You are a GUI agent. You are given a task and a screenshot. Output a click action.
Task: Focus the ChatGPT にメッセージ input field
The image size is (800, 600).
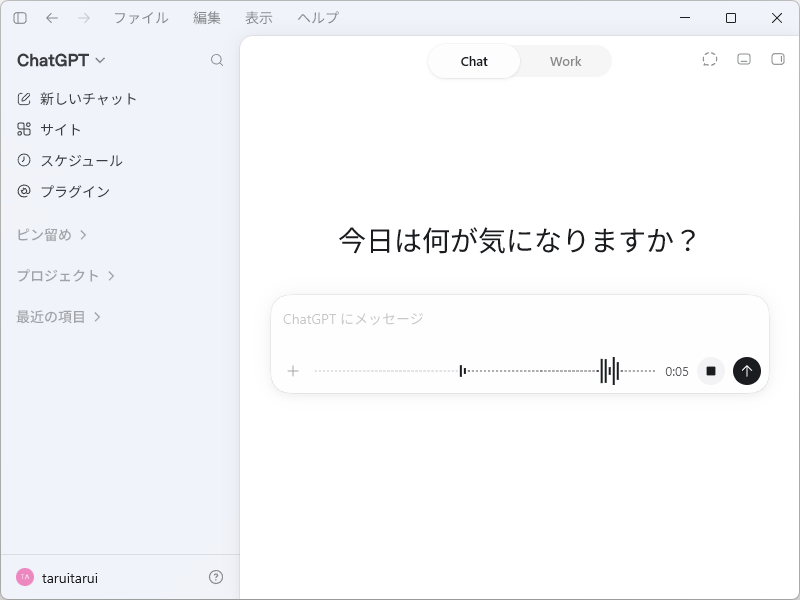click(519, 319)
